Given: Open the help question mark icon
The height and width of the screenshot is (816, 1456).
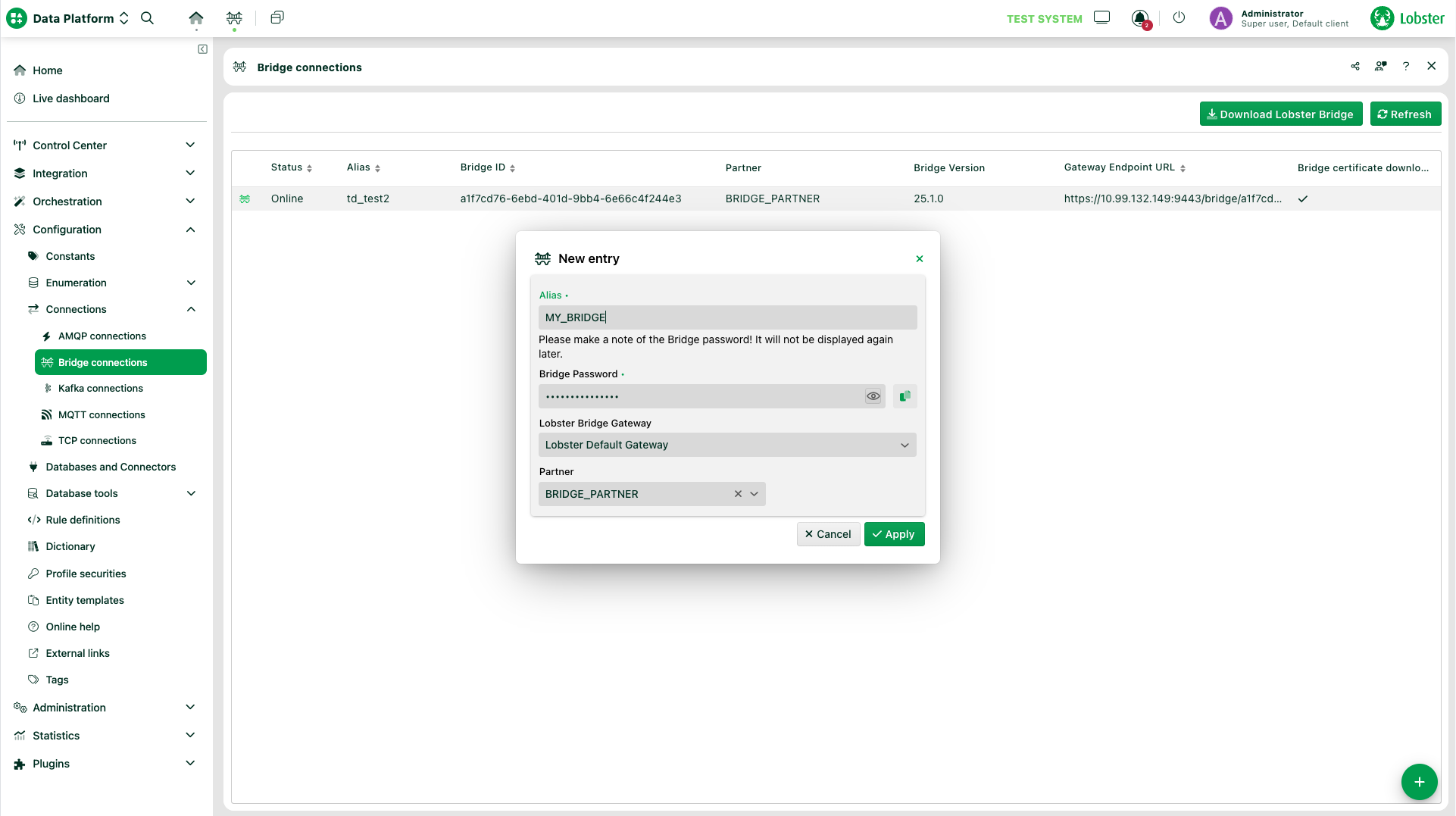Looking at the screenshot, I should coord(1406,67).
